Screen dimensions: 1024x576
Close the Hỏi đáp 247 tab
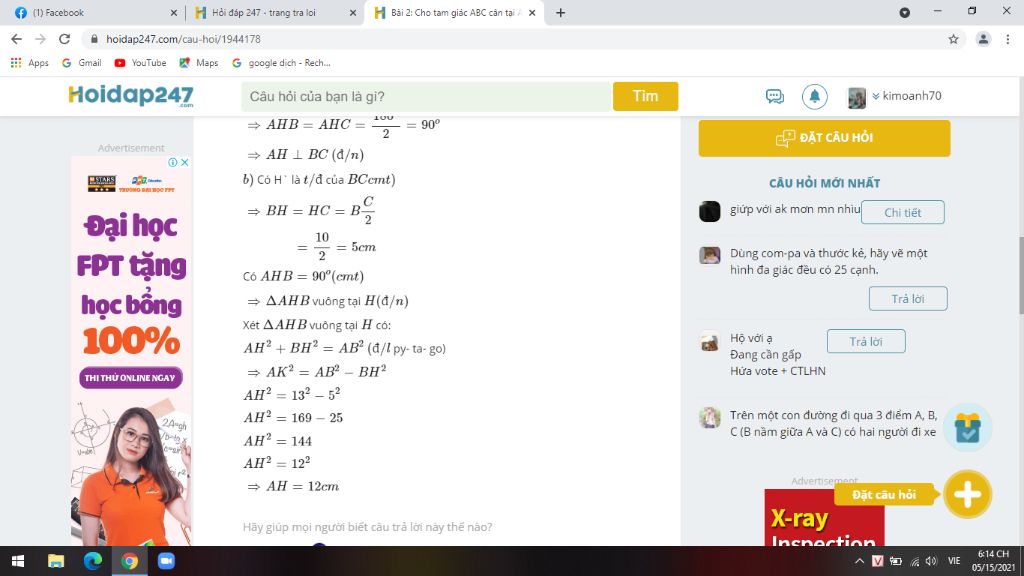(353, 12)
